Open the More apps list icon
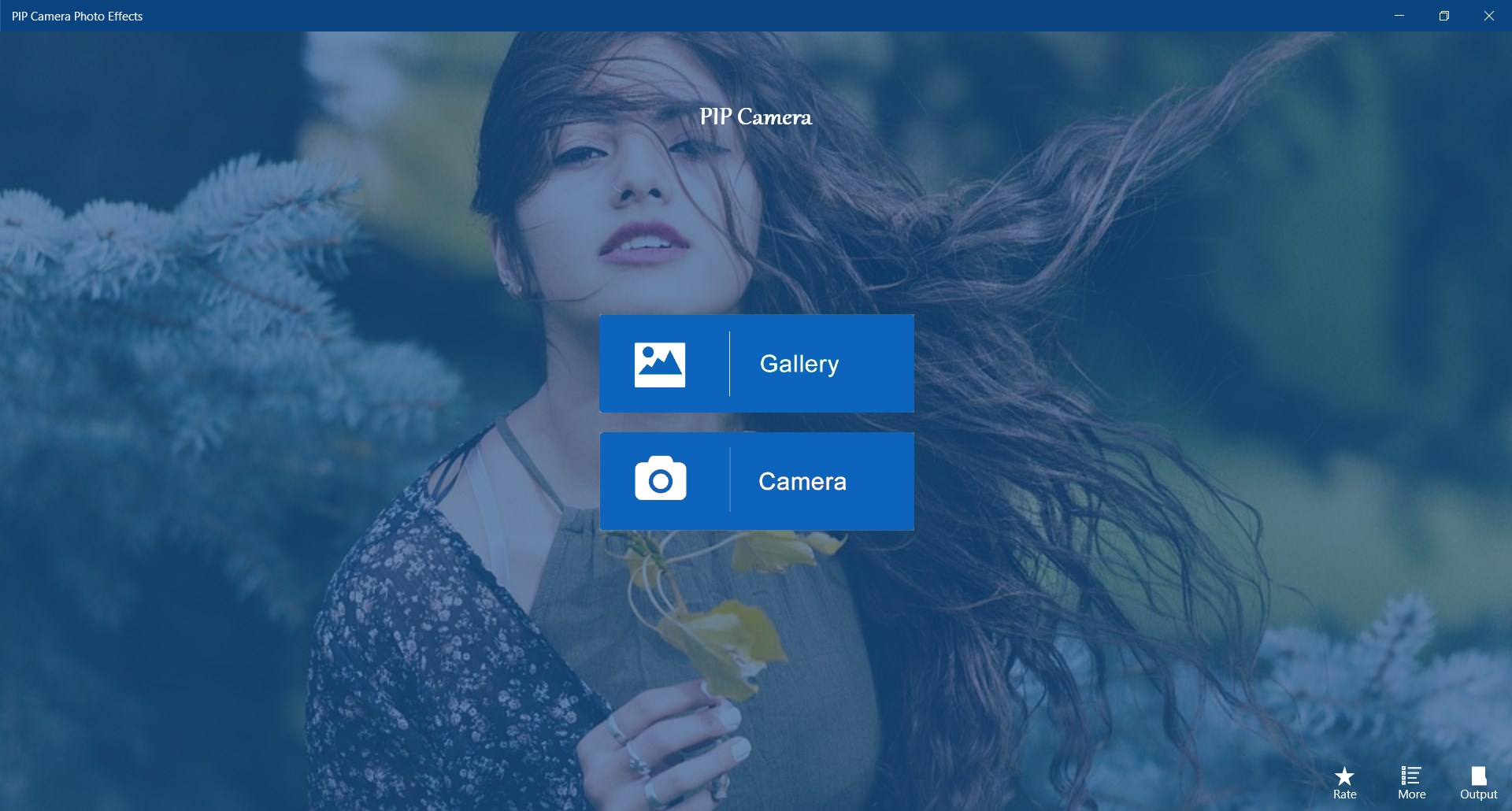The height and width of the screenshot is (811, 1512). point(1411,776)
